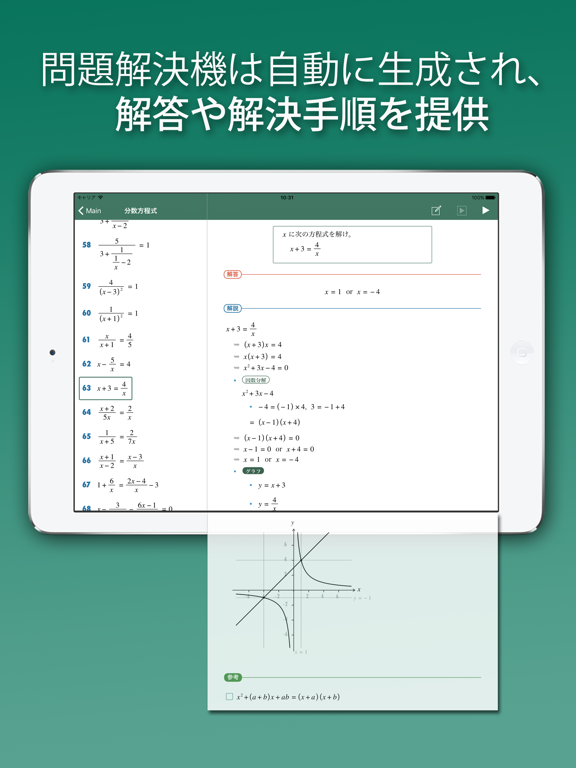
Task: Select problem 60 in the list
Action: [110, 313]
